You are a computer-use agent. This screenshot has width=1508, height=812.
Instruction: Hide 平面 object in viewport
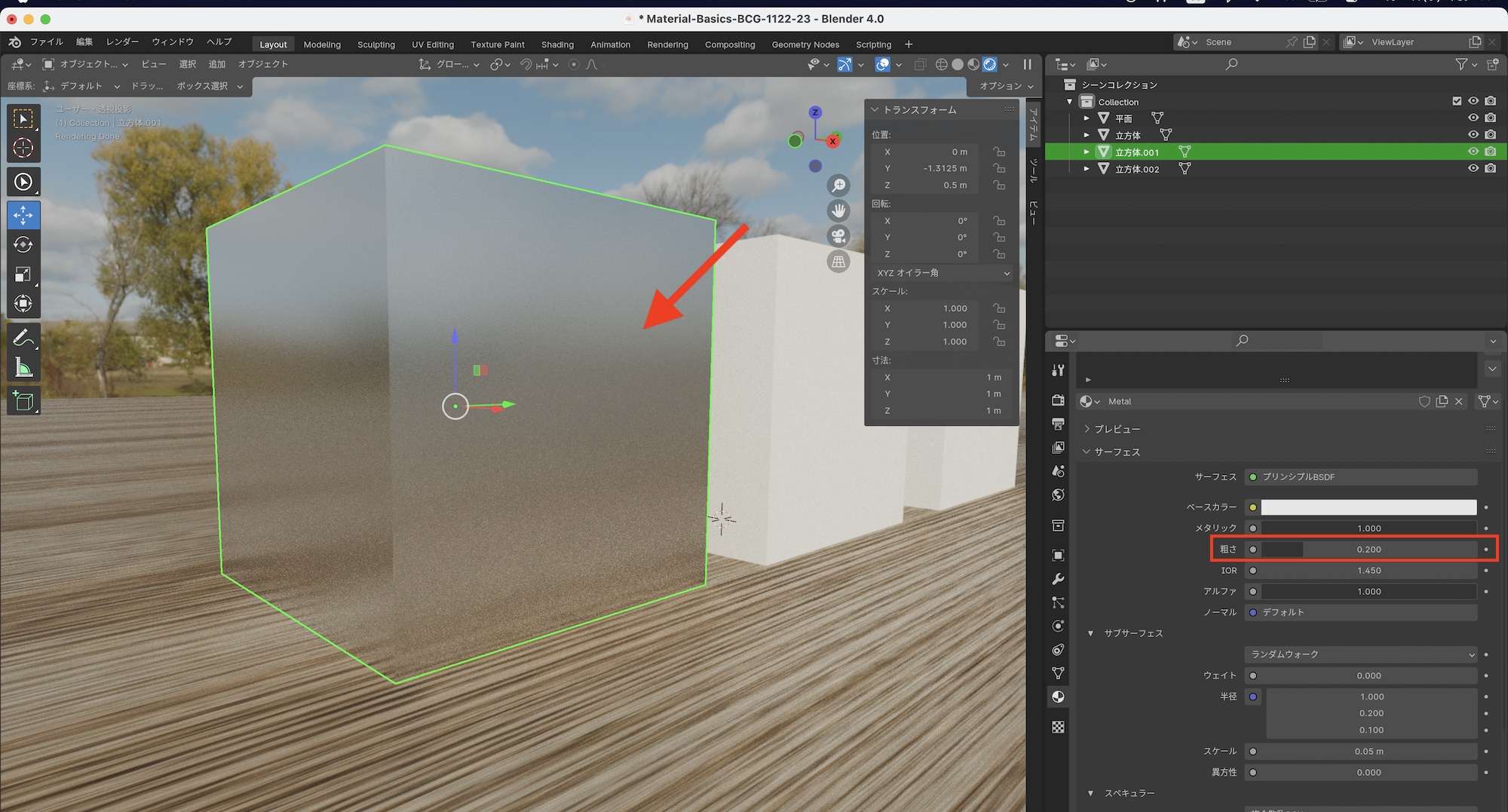pyautogui.click(x=1473, y=118)
